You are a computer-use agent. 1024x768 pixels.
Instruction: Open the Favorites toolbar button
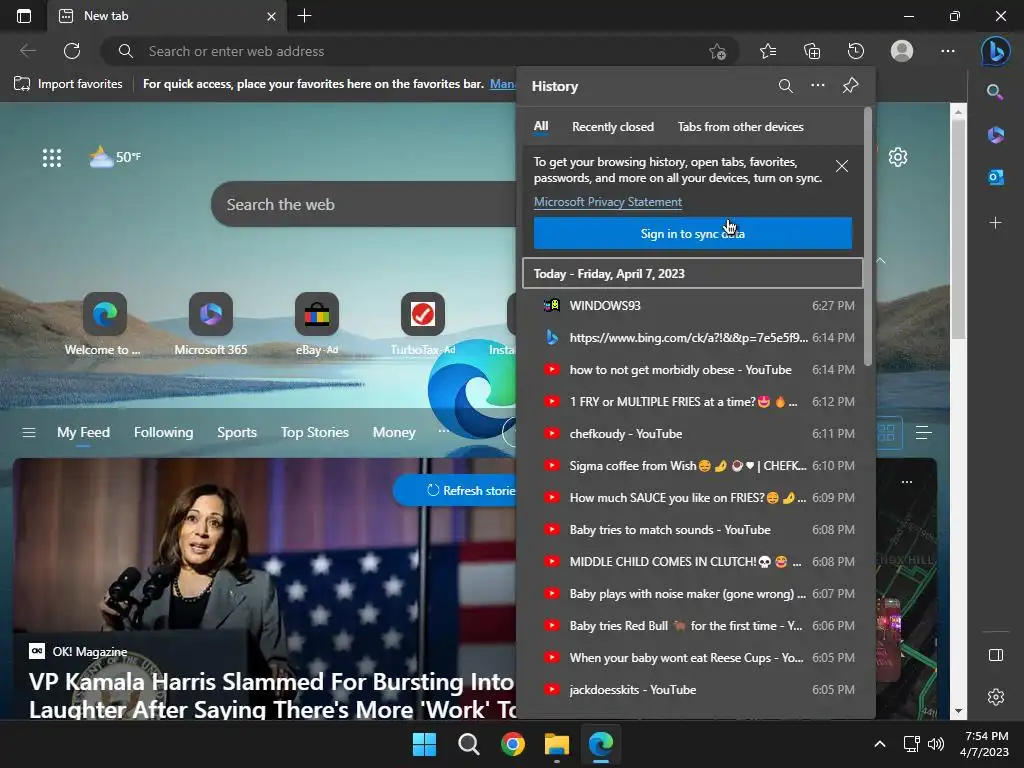point(768,51)
